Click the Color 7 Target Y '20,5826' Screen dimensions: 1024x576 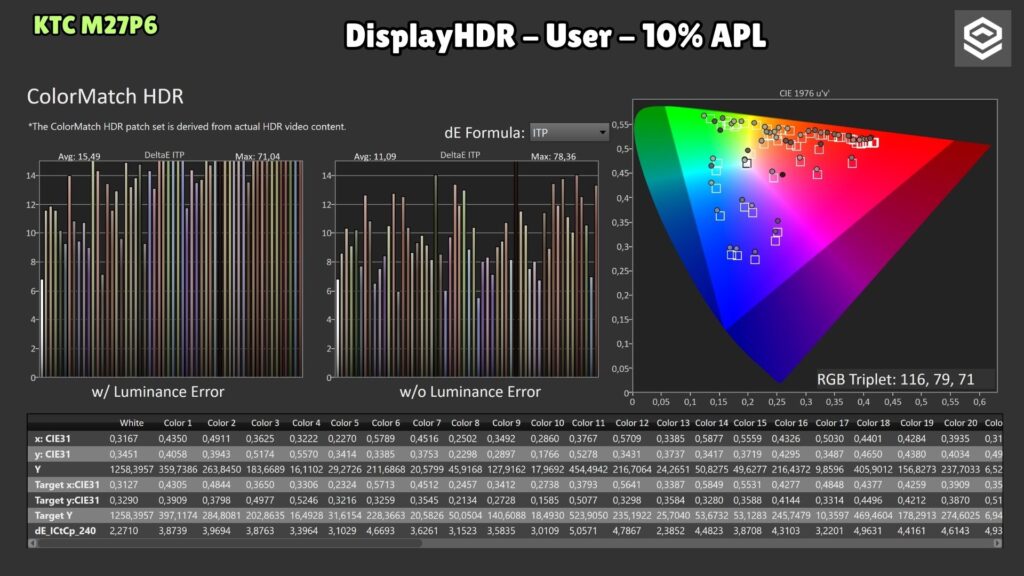pyautogui.click(x=426, y=515)
